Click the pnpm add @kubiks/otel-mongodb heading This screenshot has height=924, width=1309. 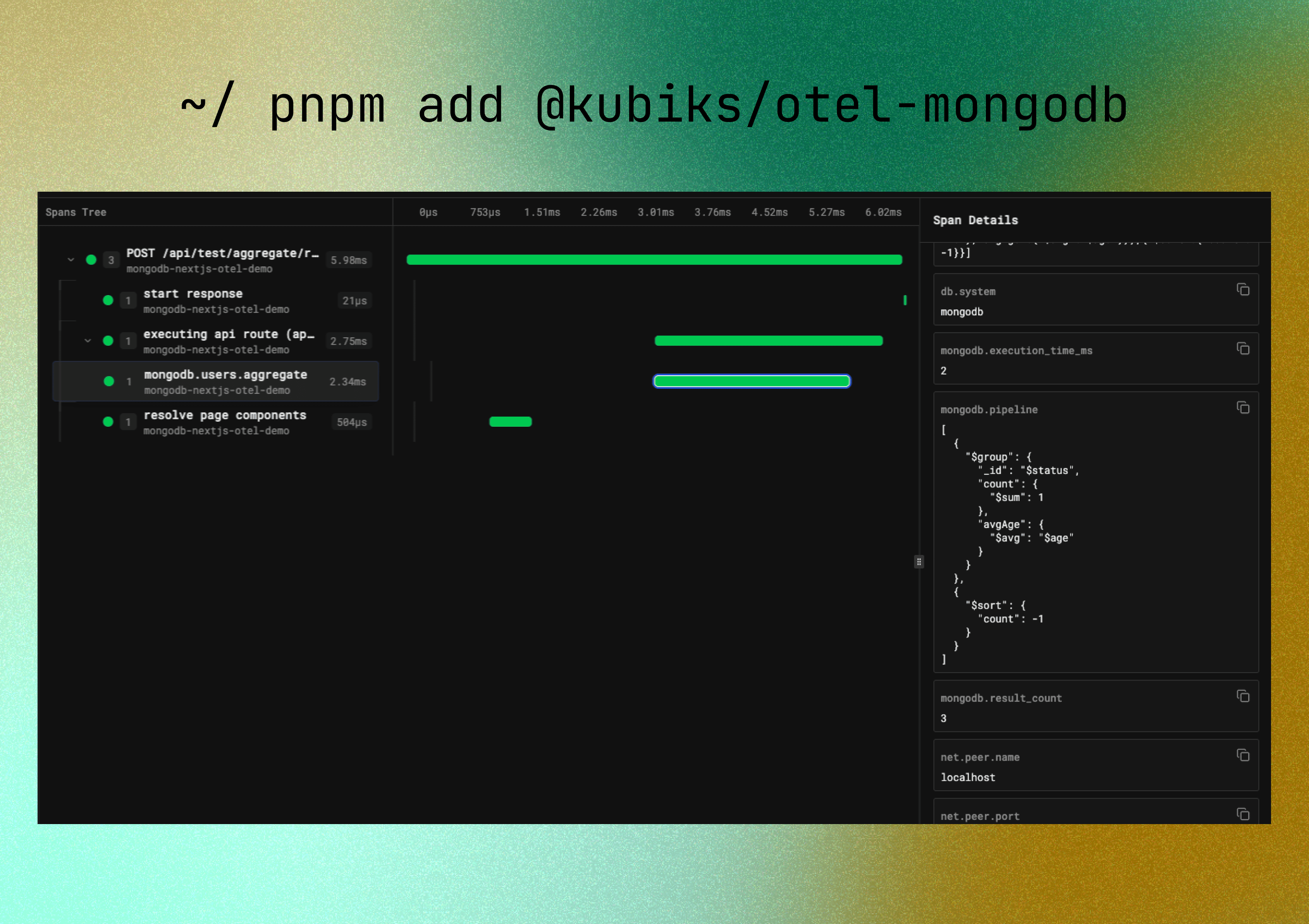[x=655, y=105]
